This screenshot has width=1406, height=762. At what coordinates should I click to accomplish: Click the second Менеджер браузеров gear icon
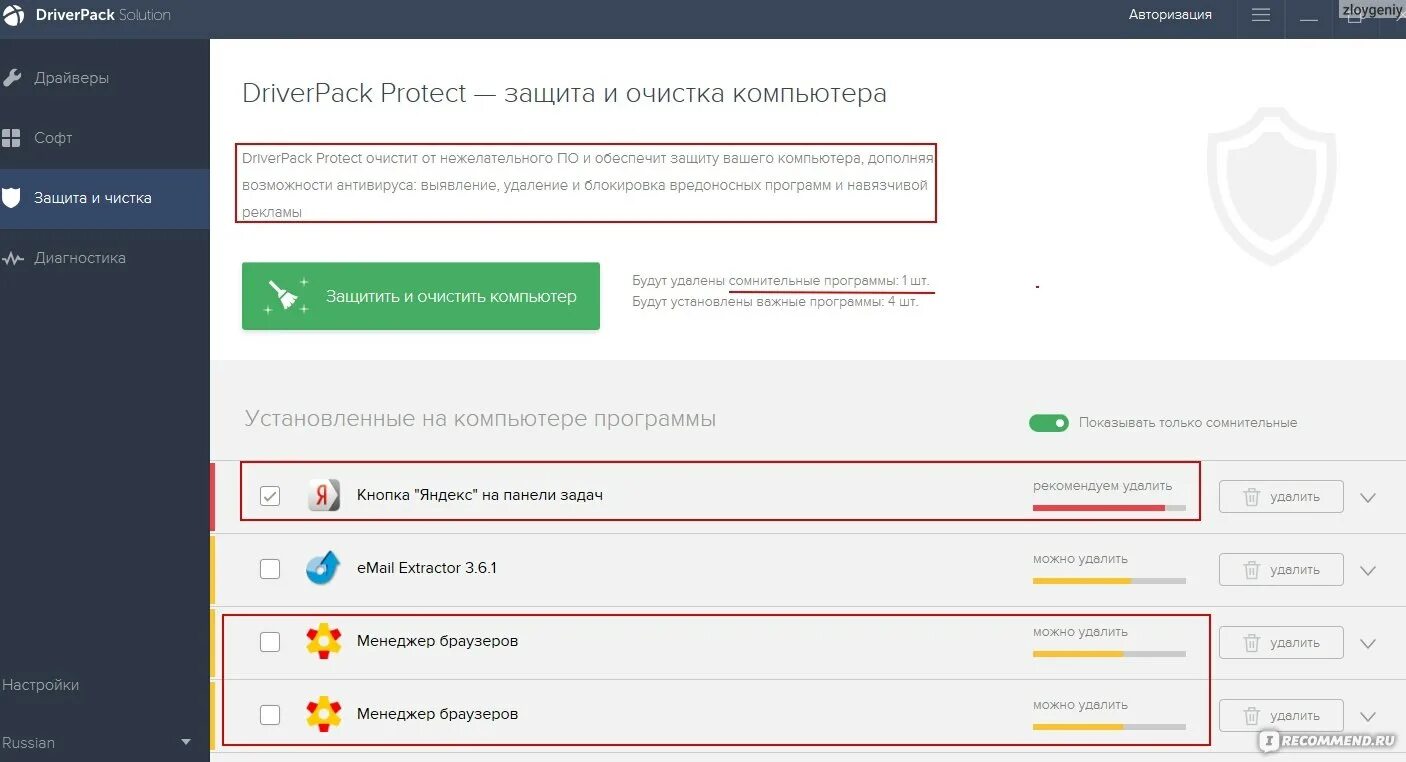[x=324, y=714]
